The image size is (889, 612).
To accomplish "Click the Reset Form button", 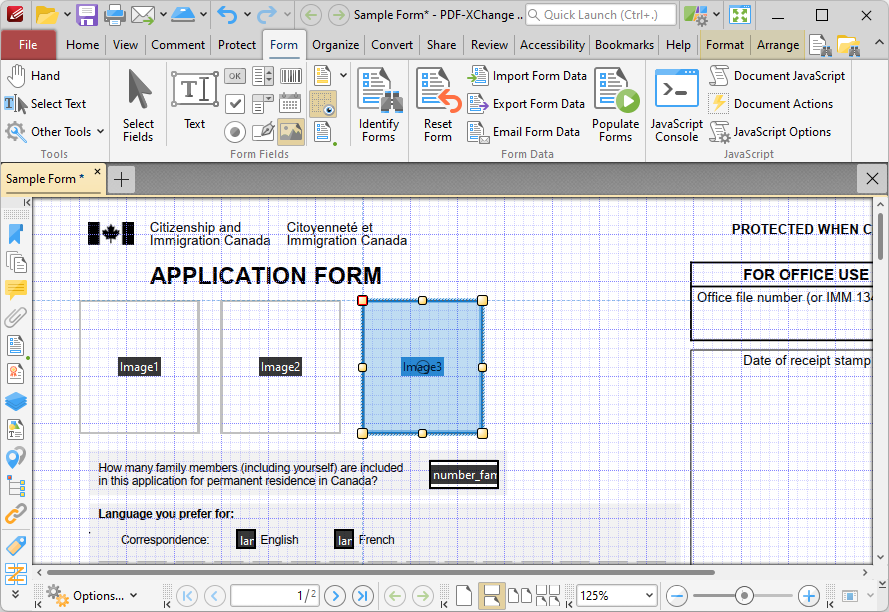I will point(438,105).
